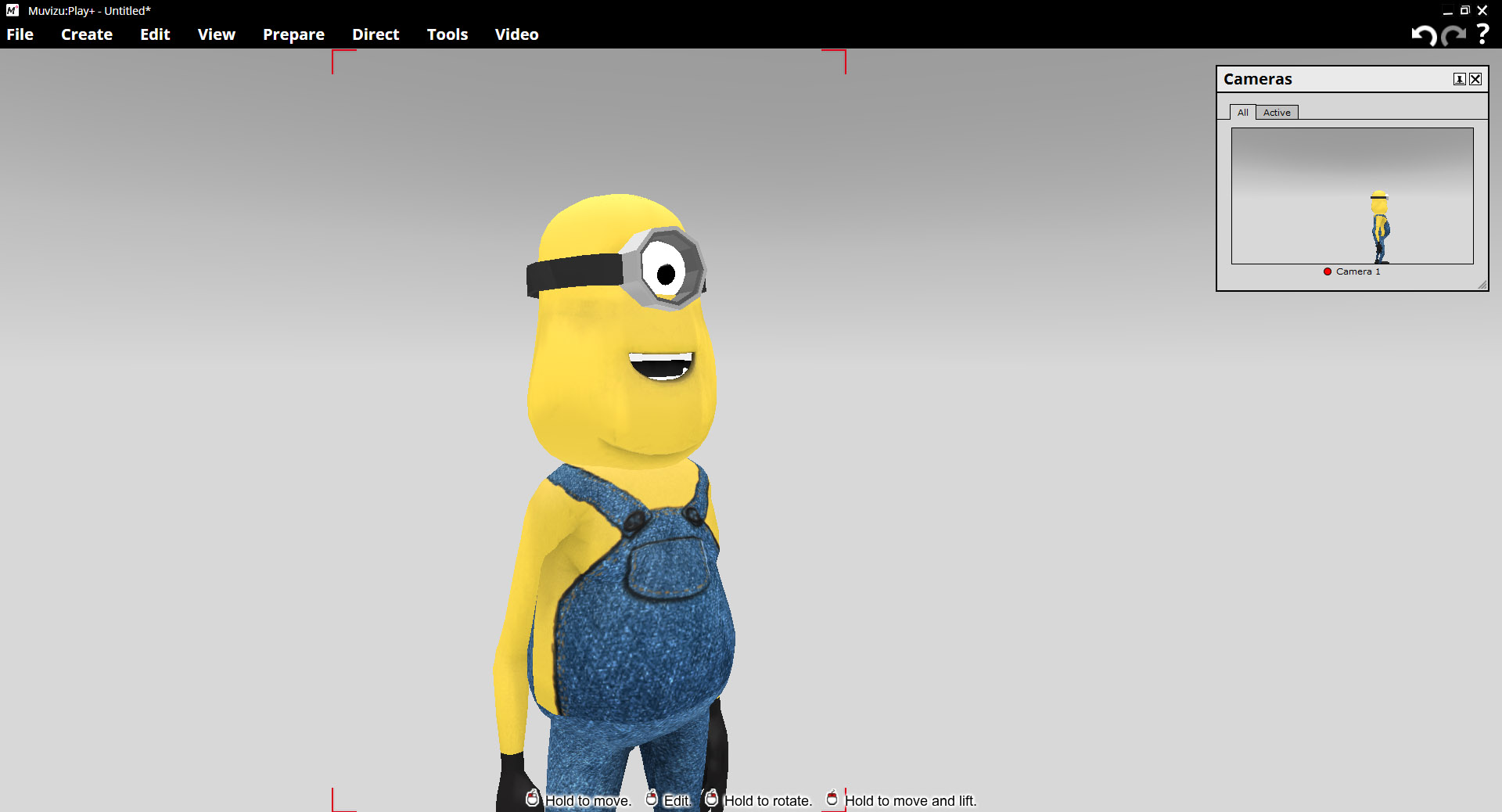Select the Camera 1 preview thumbnail
Image resolution: width=1502 pixels, height=812 pixels.
click(x=1352, y=196)
